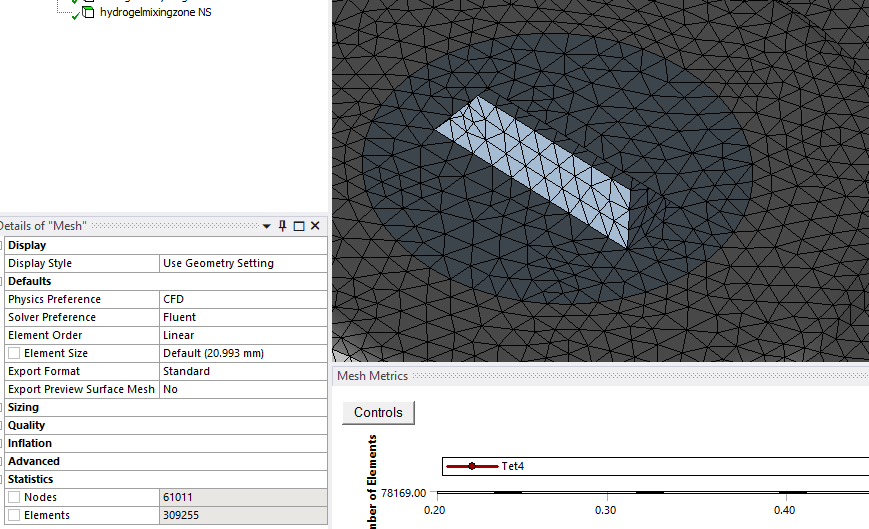Click the Export Format label
Viewport: 869px width, 529px height.
pos(44,371)
